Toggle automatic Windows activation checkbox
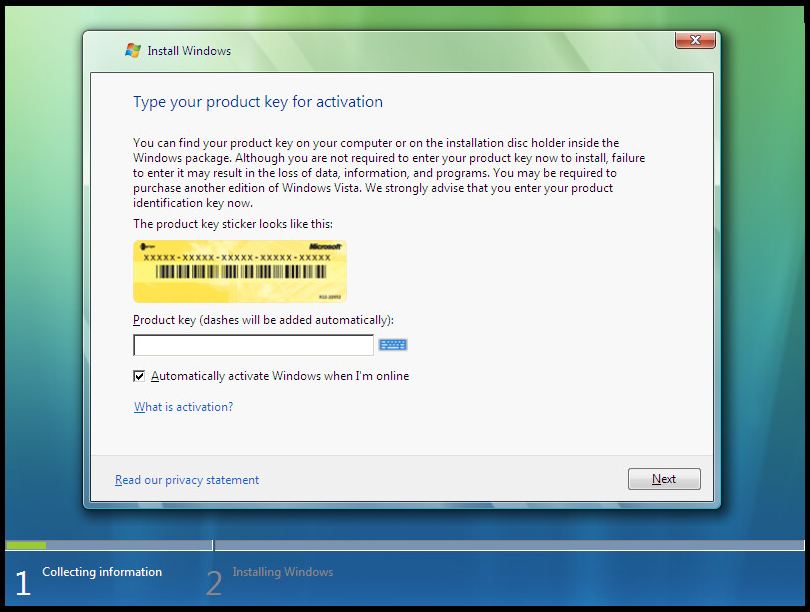 click(x=139, y=376)
